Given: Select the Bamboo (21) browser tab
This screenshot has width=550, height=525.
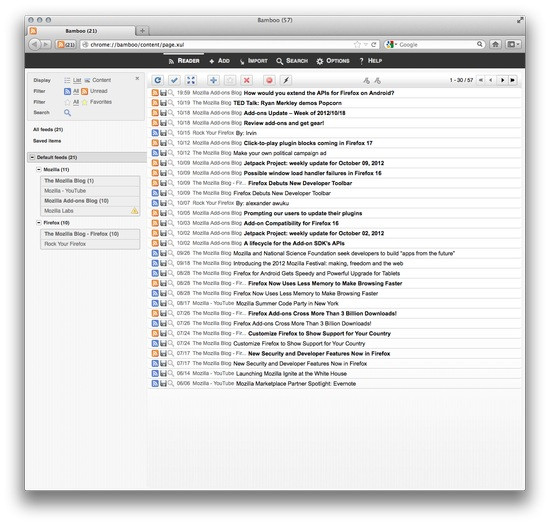Looking at the screenshot, I should tap(81, 31).
